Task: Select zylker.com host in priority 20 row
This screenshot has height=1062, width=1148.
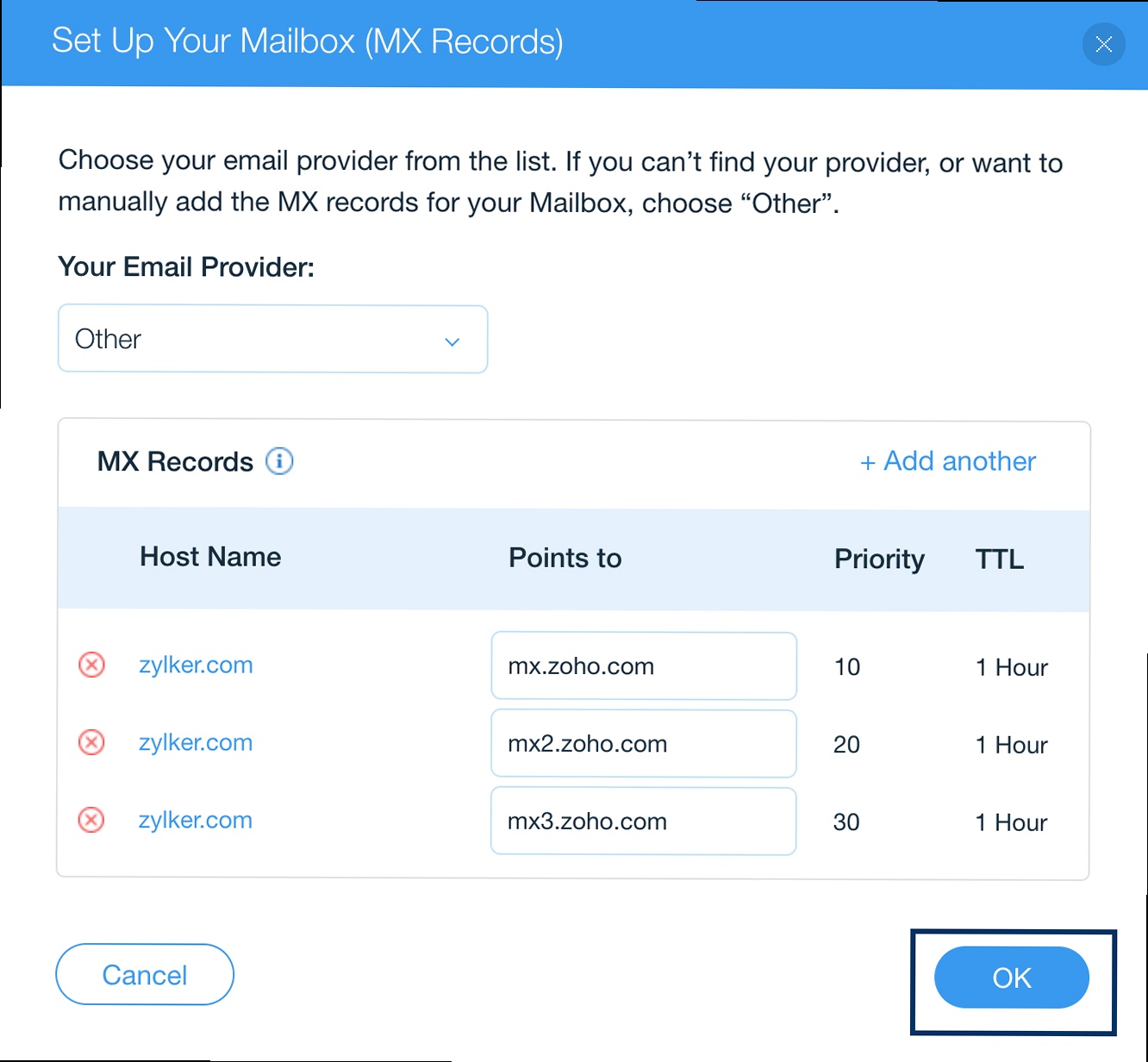Action: click(196, 743)
